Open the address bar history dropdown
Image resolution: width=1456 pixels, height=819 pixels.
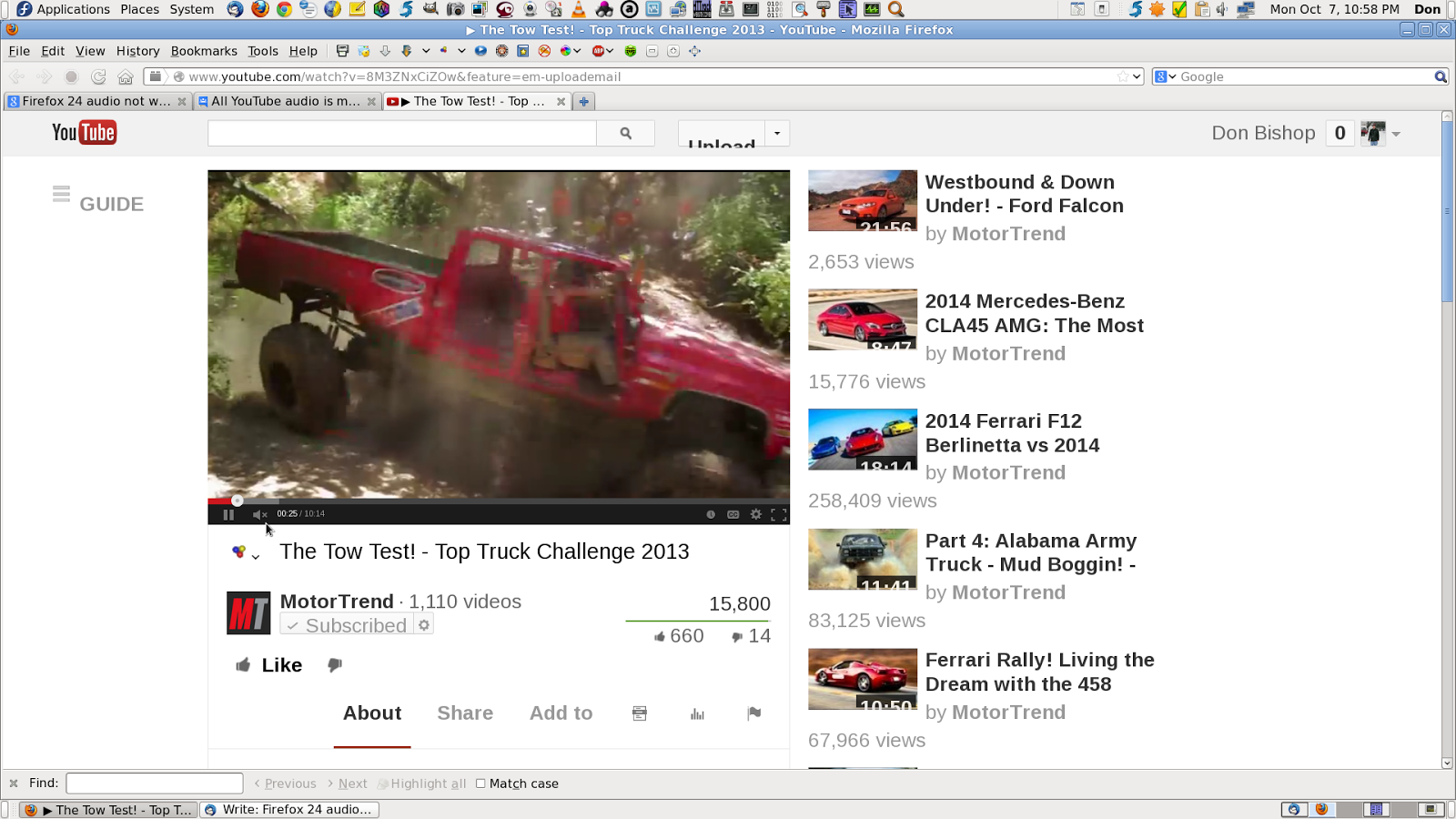[1137, 76]
